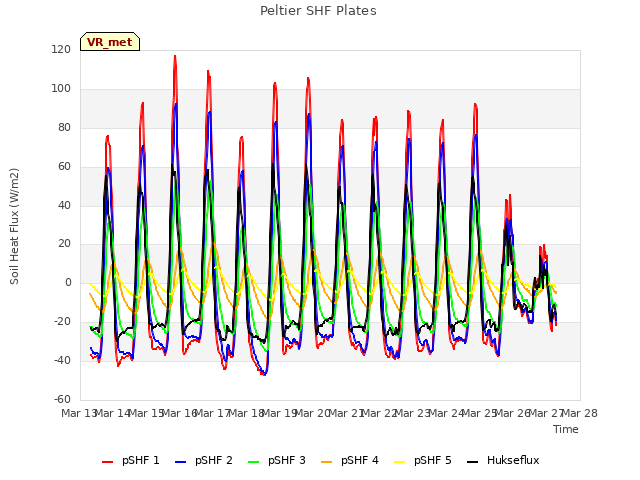Screen dimensions: 640x480
Task: Toggle the pSHF 3 legend entry
Action: tap(277, 460)
